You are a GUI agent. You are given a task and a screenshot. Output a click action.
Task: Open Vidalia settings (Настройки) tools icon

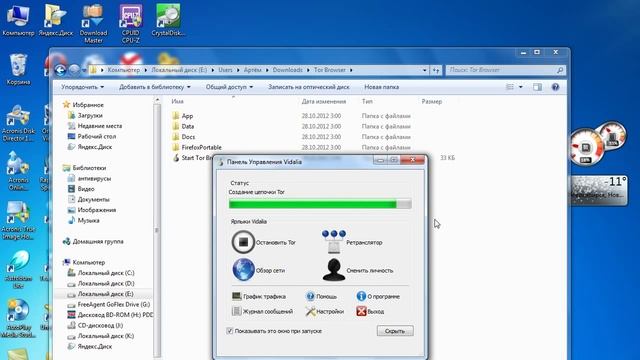tap(310, 311)
